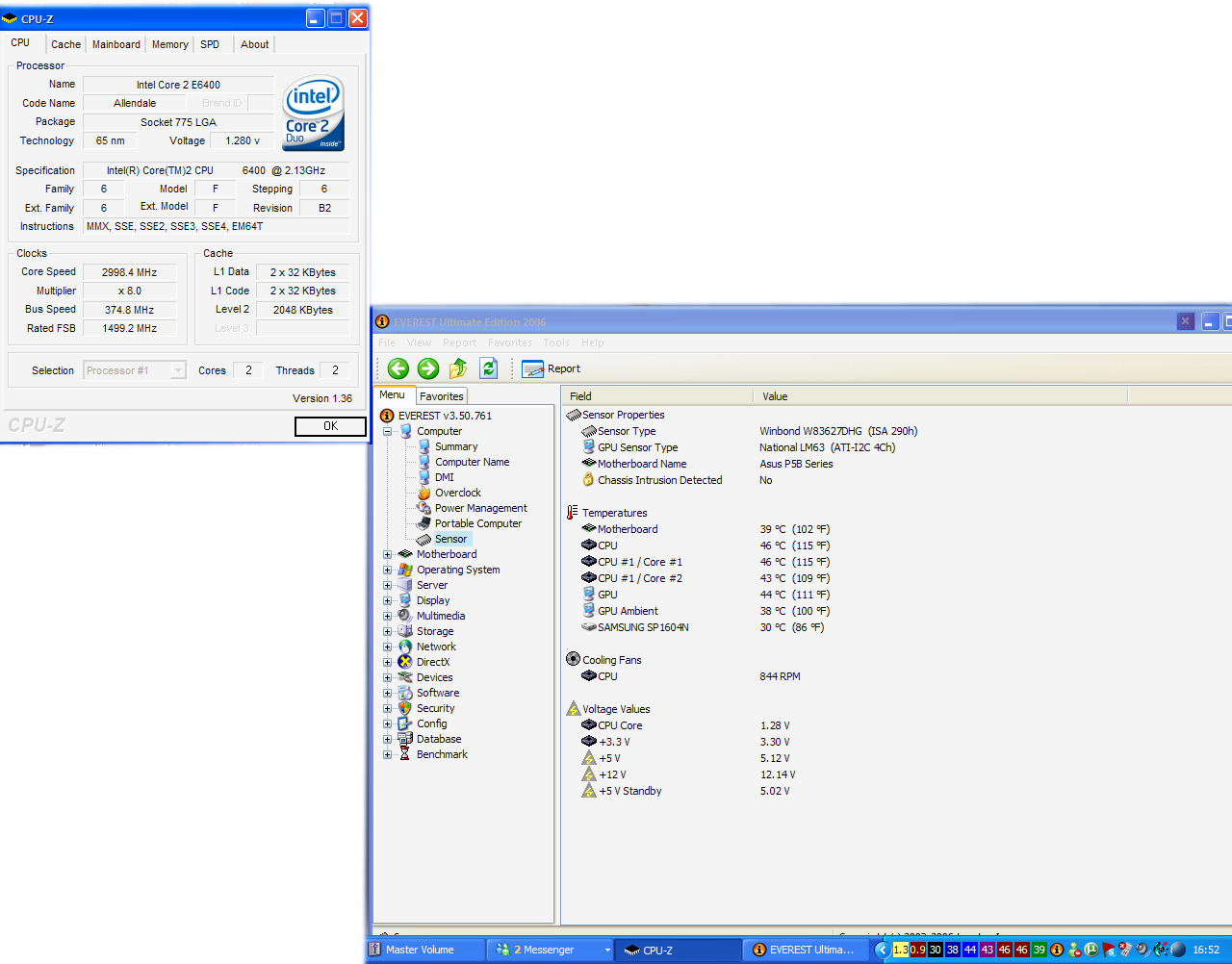
Task: Expand the Devices tree node
Action: (x=387, y=677)
